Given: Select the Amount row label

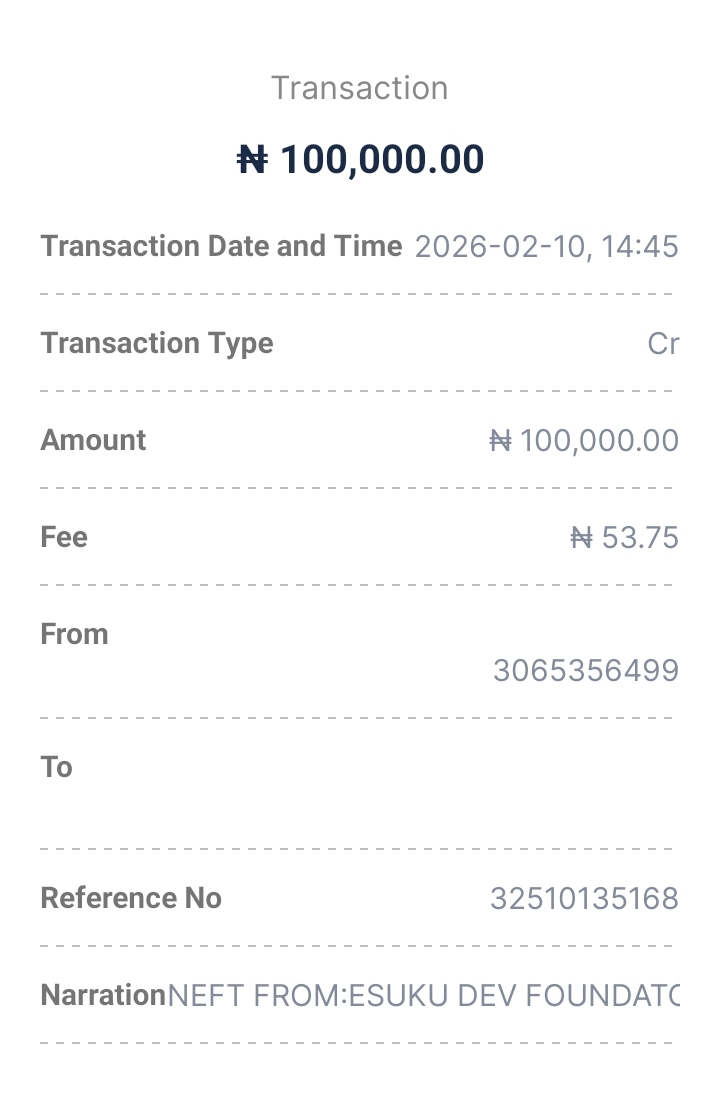Looking at the screenshot, I should (x=93, y=440).
